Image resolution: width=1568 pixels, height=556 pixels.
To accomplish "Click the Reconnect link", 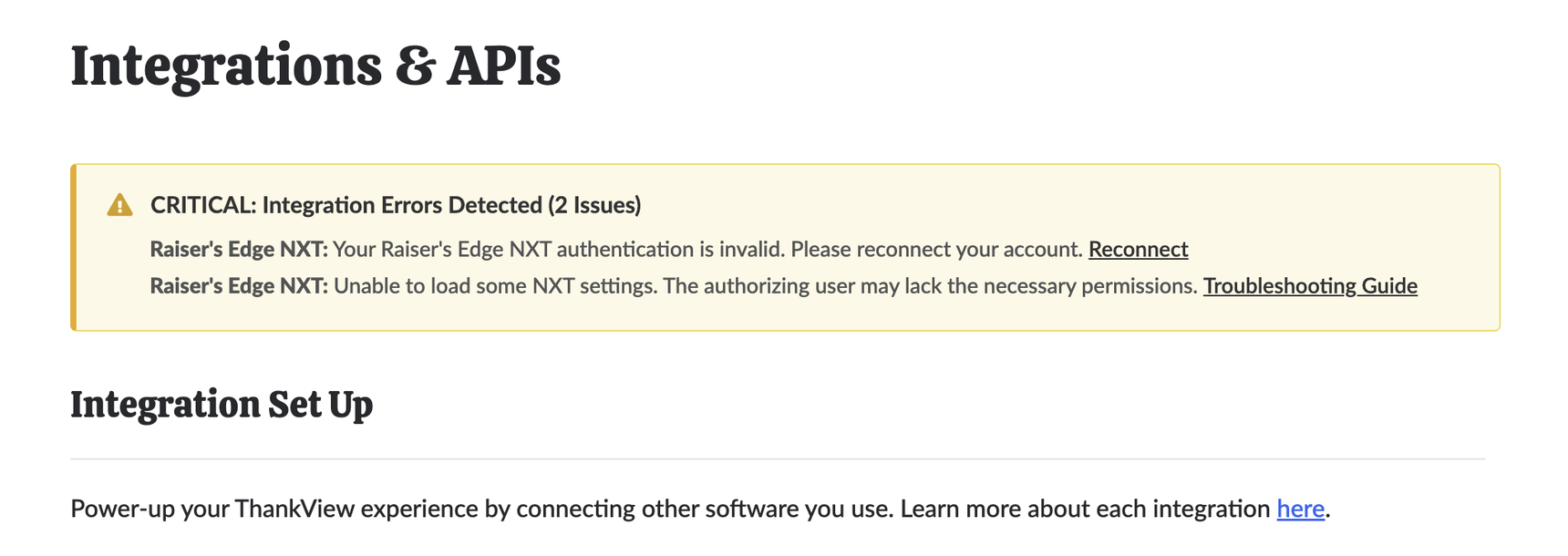I will click(x=1138, y=249).
